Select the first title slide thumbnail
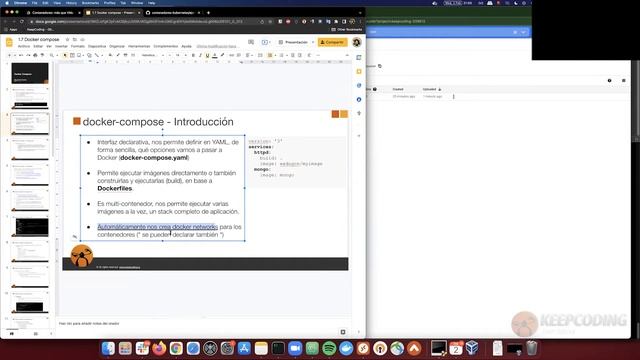Image resolution: width=640 pixels, height=360 pixels. tap(30, 73)
